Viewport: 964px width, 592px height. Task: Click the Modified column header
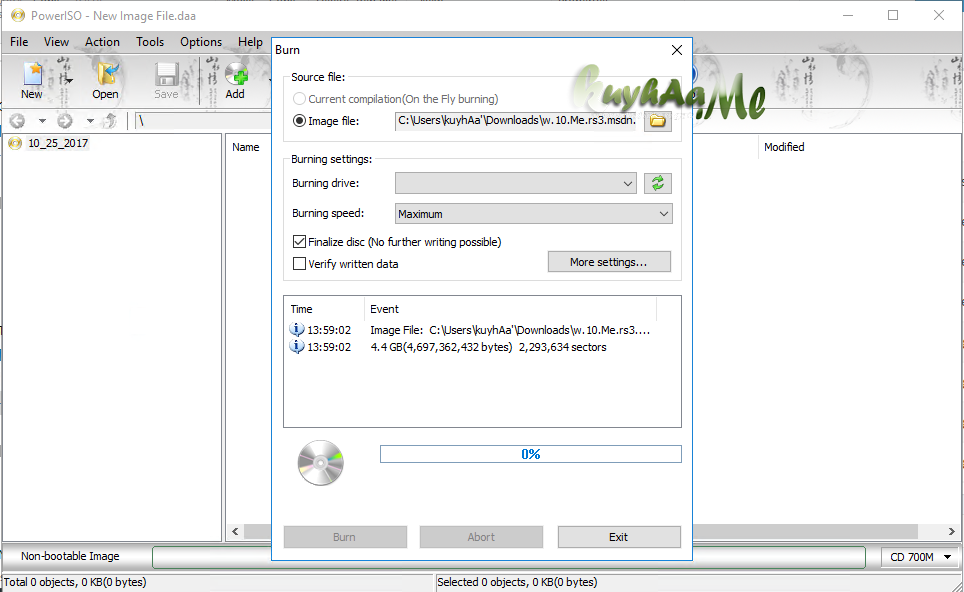784,147
